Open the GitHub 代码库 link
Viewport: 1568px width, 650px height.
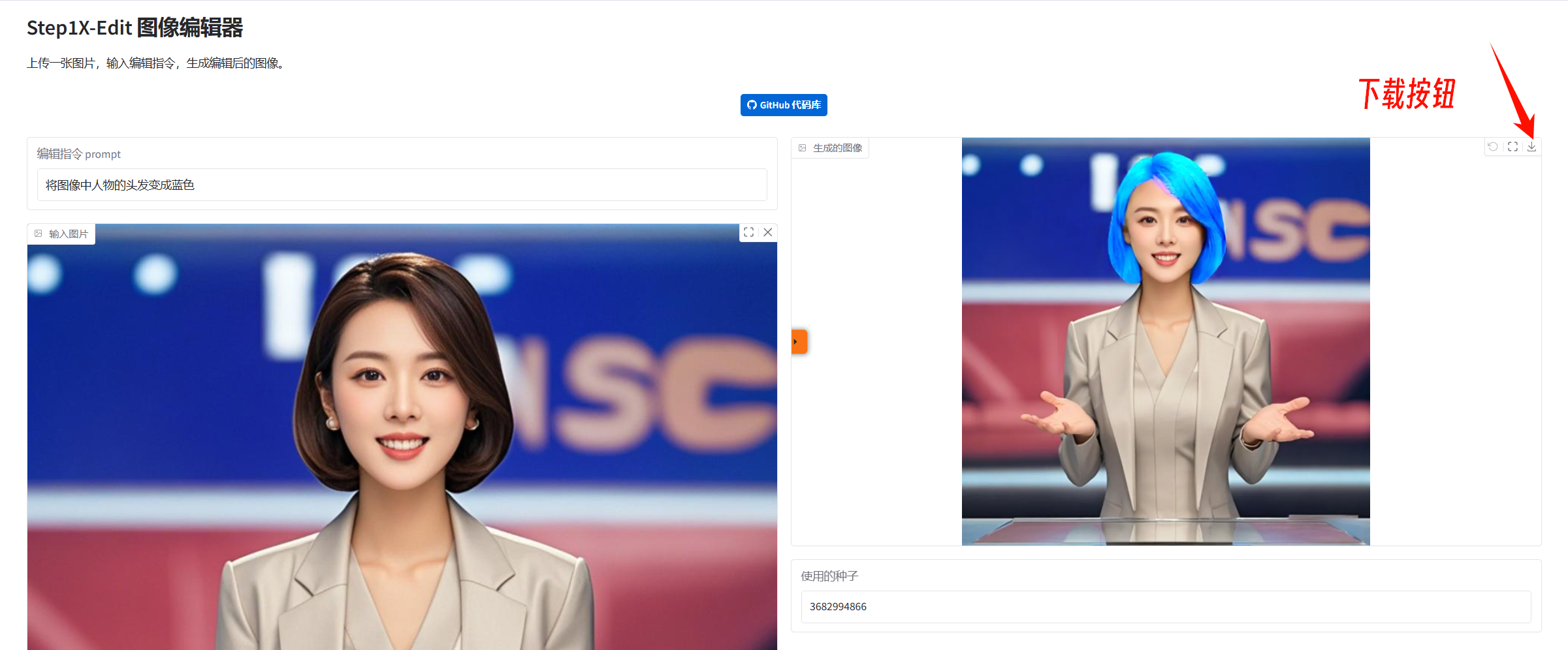pos(784,105)
